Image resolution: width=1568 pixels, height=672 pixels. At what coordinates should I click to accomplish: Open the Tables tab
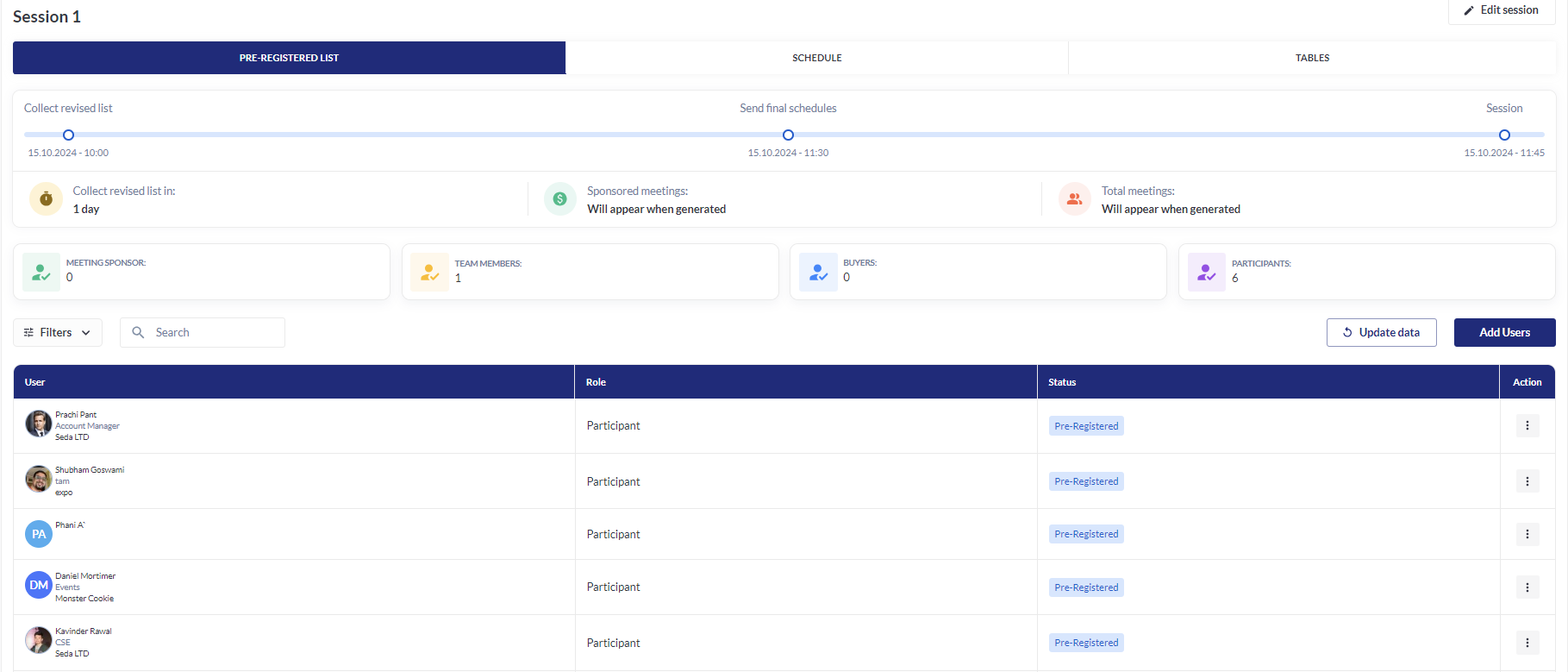(x=1311, y=58)
